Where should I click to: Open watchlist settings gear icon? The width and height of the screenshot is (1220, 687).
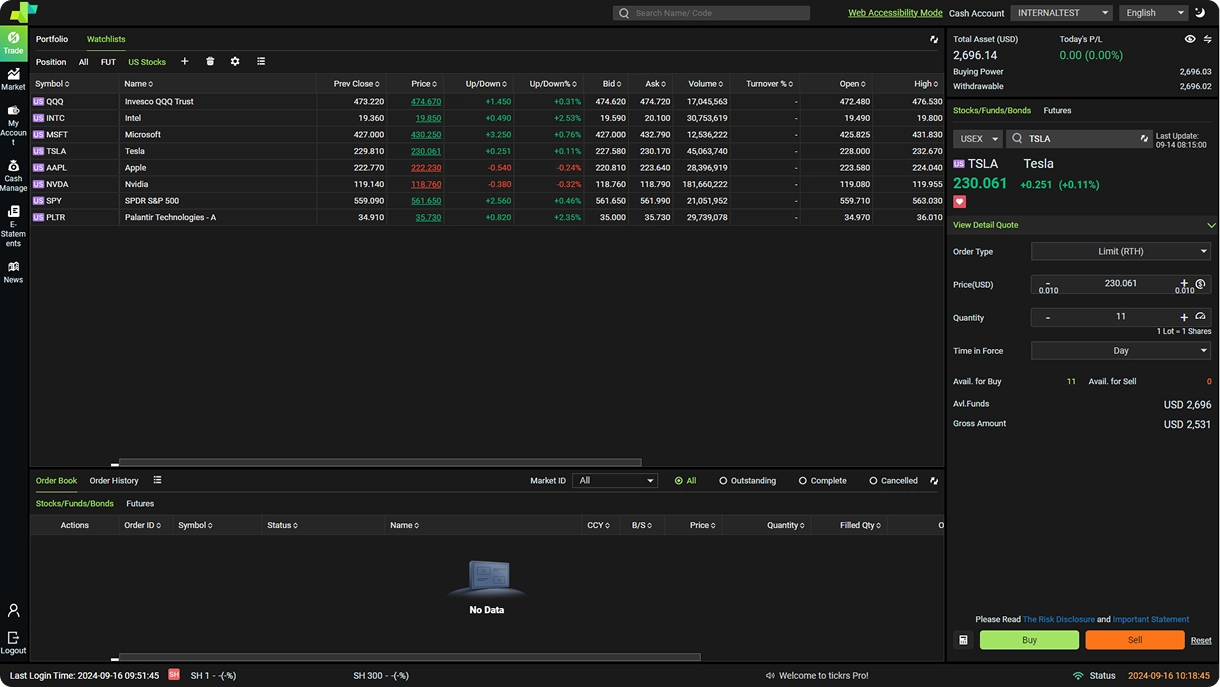[x=235, y=62]
